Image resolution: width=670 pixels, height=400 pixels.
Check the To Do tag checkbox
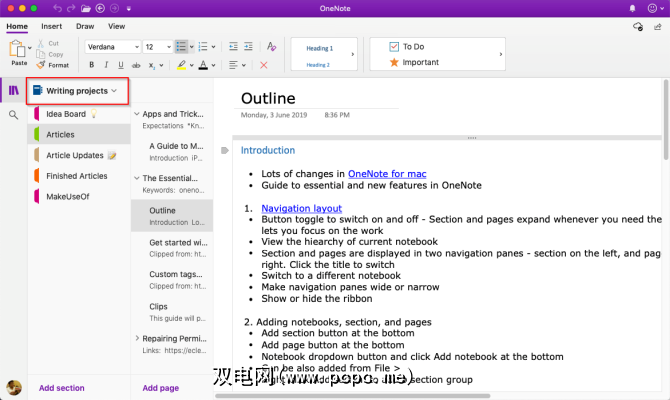point(393,46)
